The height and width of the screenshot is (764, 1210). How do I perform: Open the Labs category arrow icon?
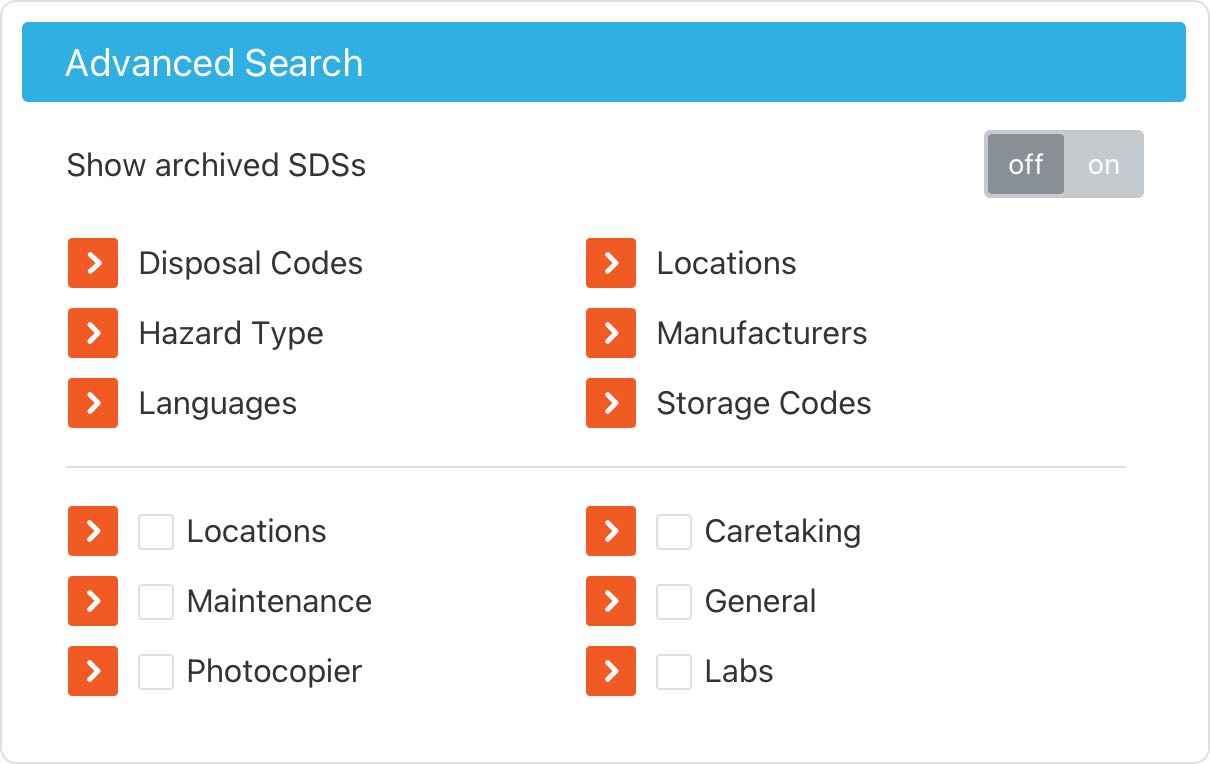pyautogui.click(x=611, y=671)
